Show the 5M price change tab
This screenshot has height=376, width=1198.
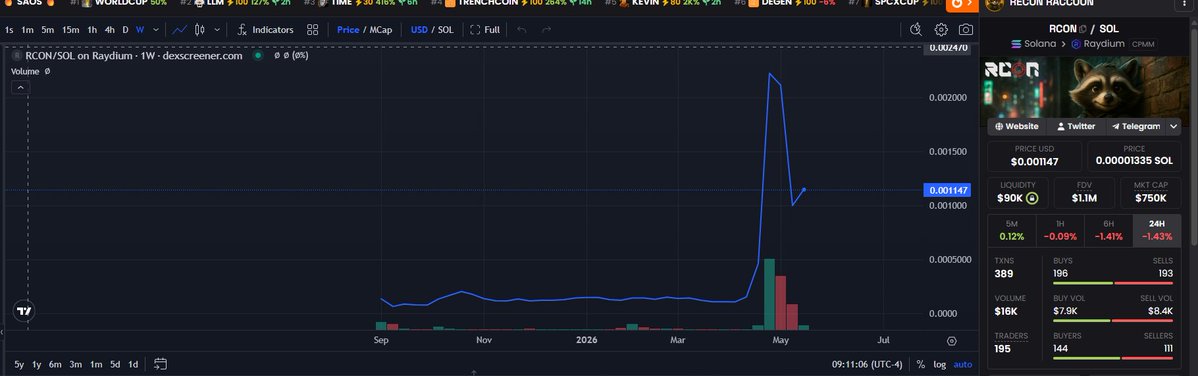[1012, 230]
